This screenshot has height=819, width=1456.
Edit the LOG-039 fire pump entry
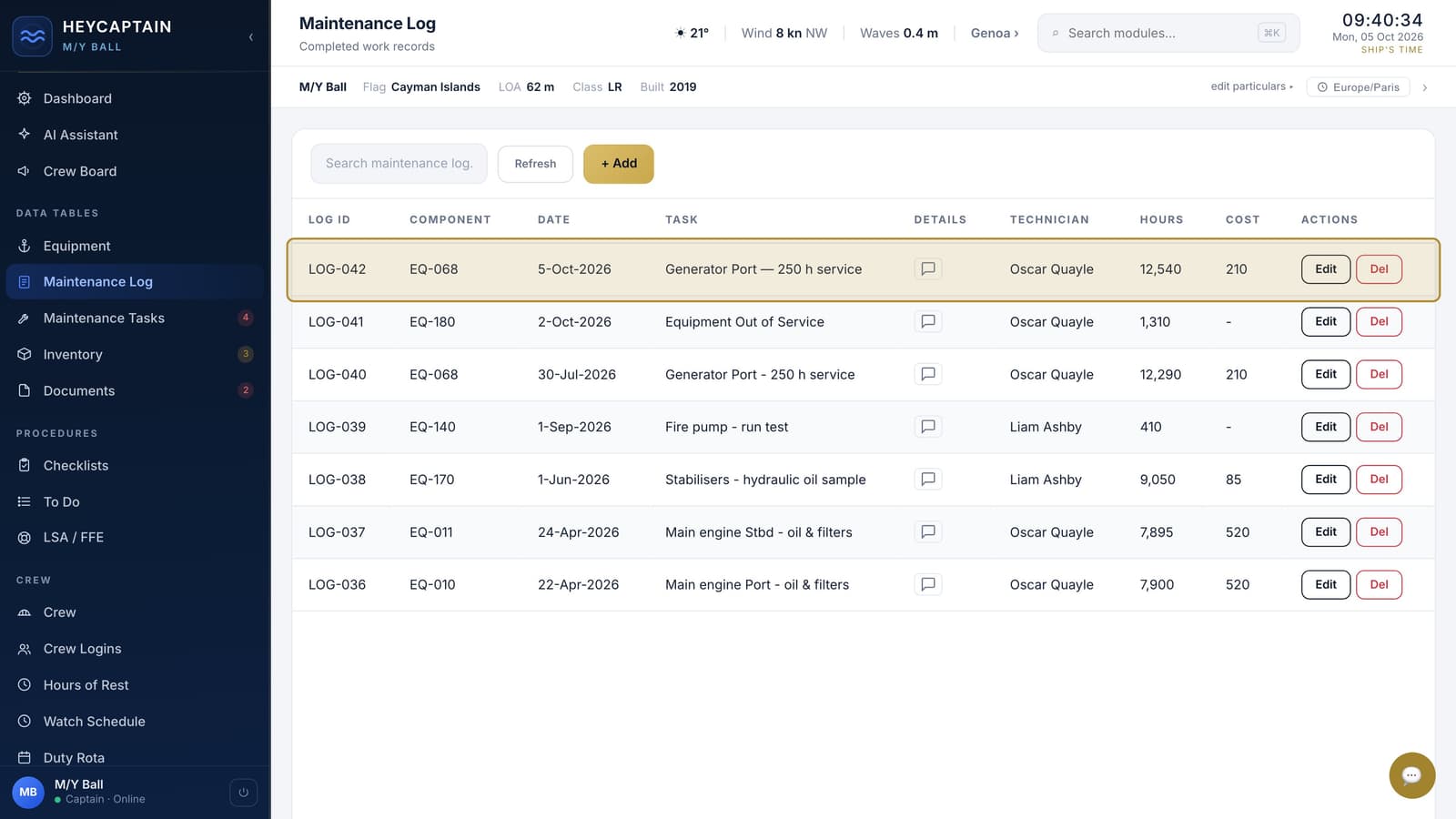point(1326,427)
